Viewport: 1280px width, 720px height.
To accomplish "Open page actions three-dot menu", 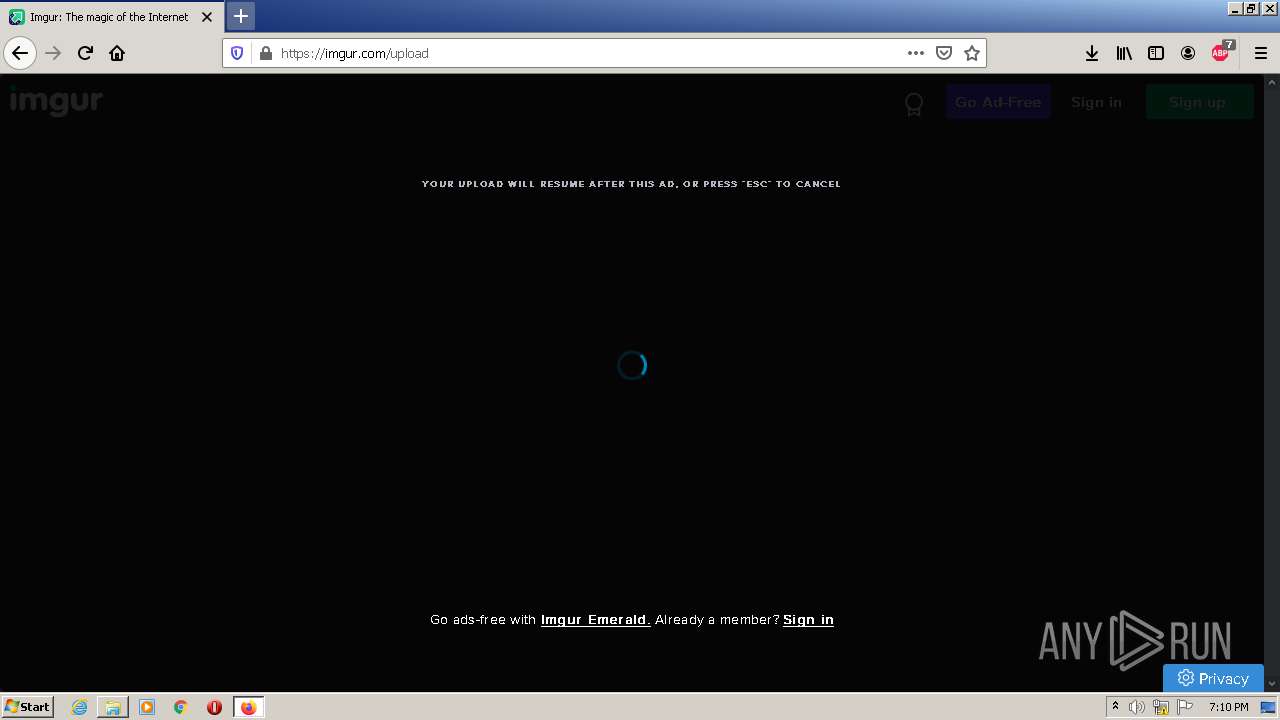I will pyautogui.click(x=916, y=53).
